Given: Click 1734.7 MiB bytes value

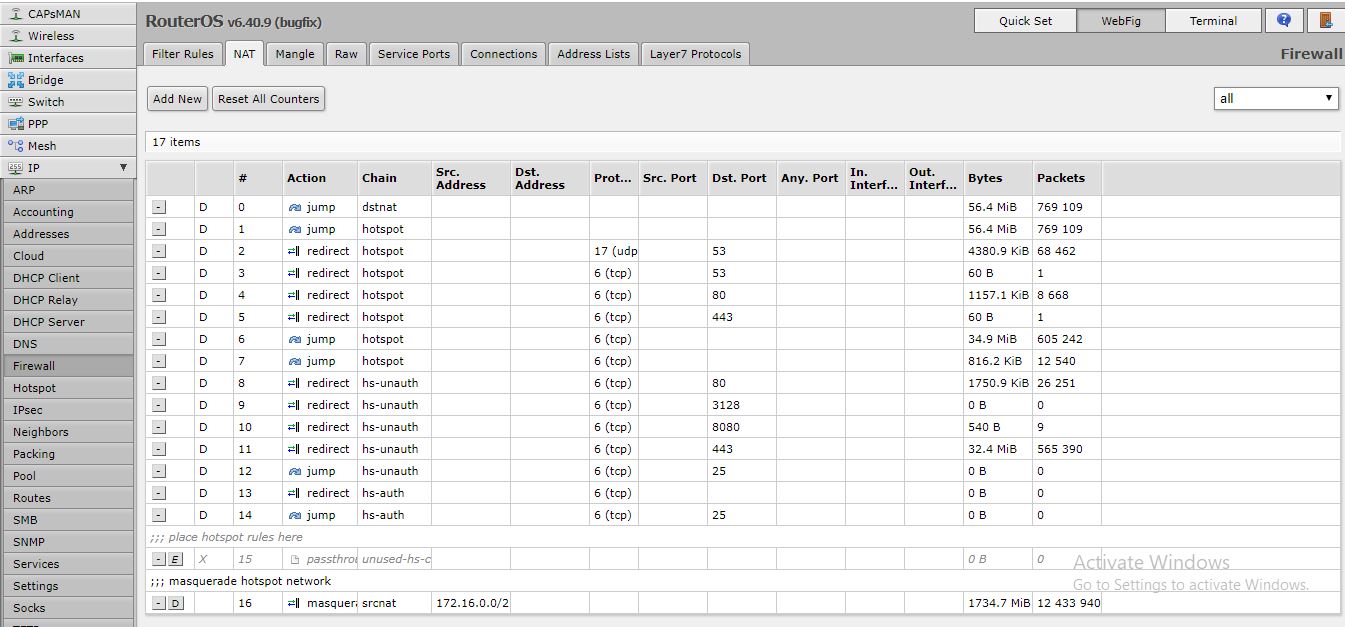Looking at the screenshot, I should (x=997, y=603).
